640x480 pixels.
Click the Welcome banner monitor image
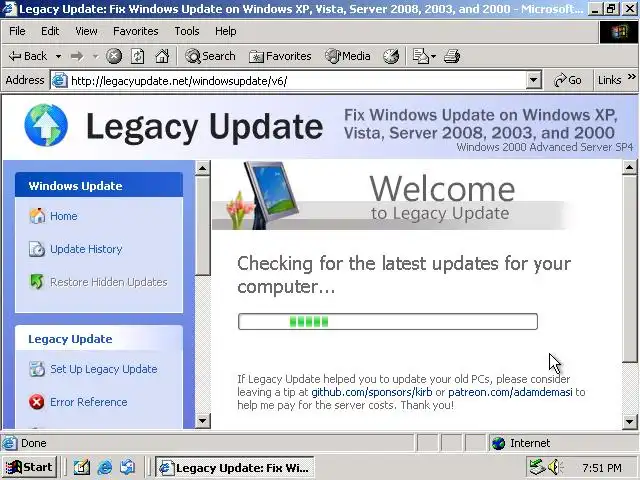coord(270,194)
